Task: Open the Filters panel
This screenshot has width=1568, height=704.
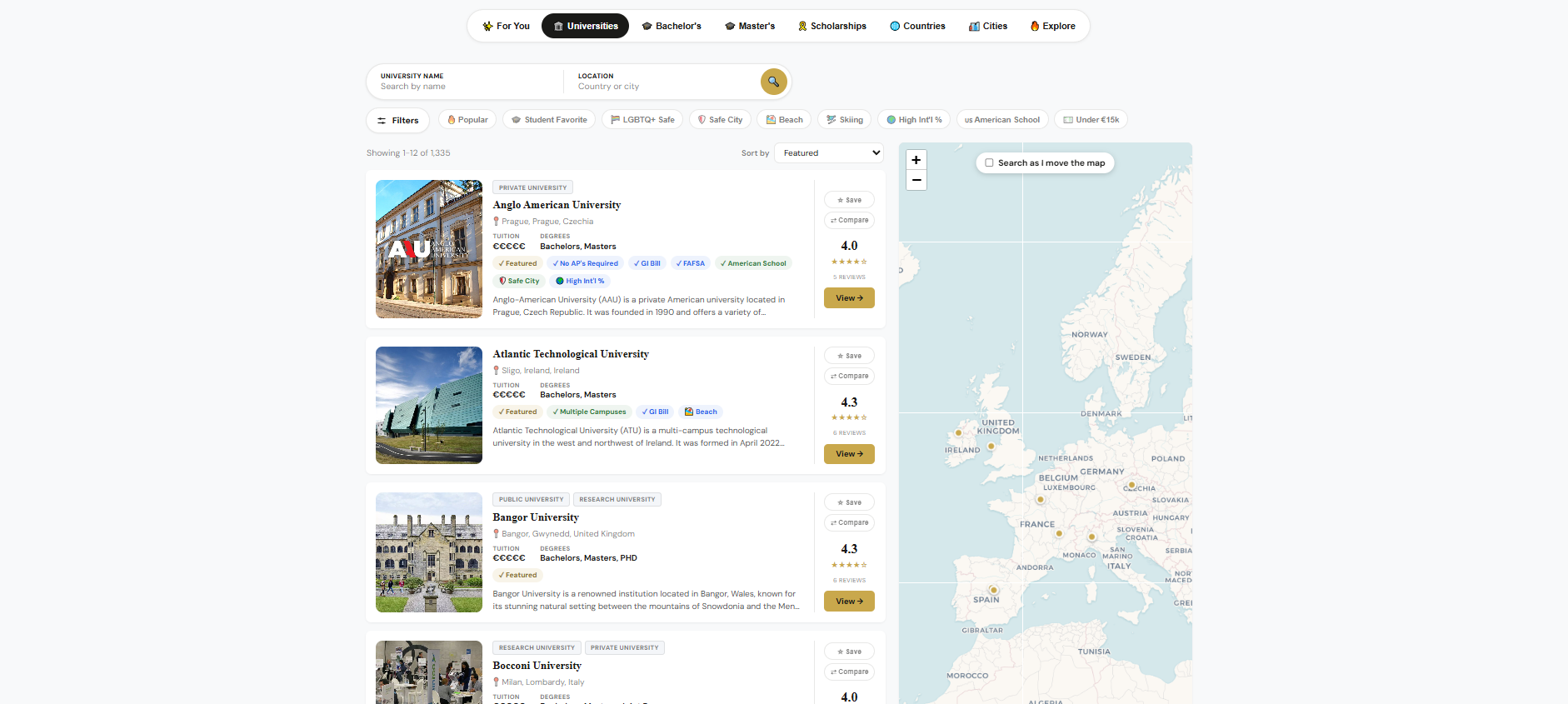Action: pos(397,120)
